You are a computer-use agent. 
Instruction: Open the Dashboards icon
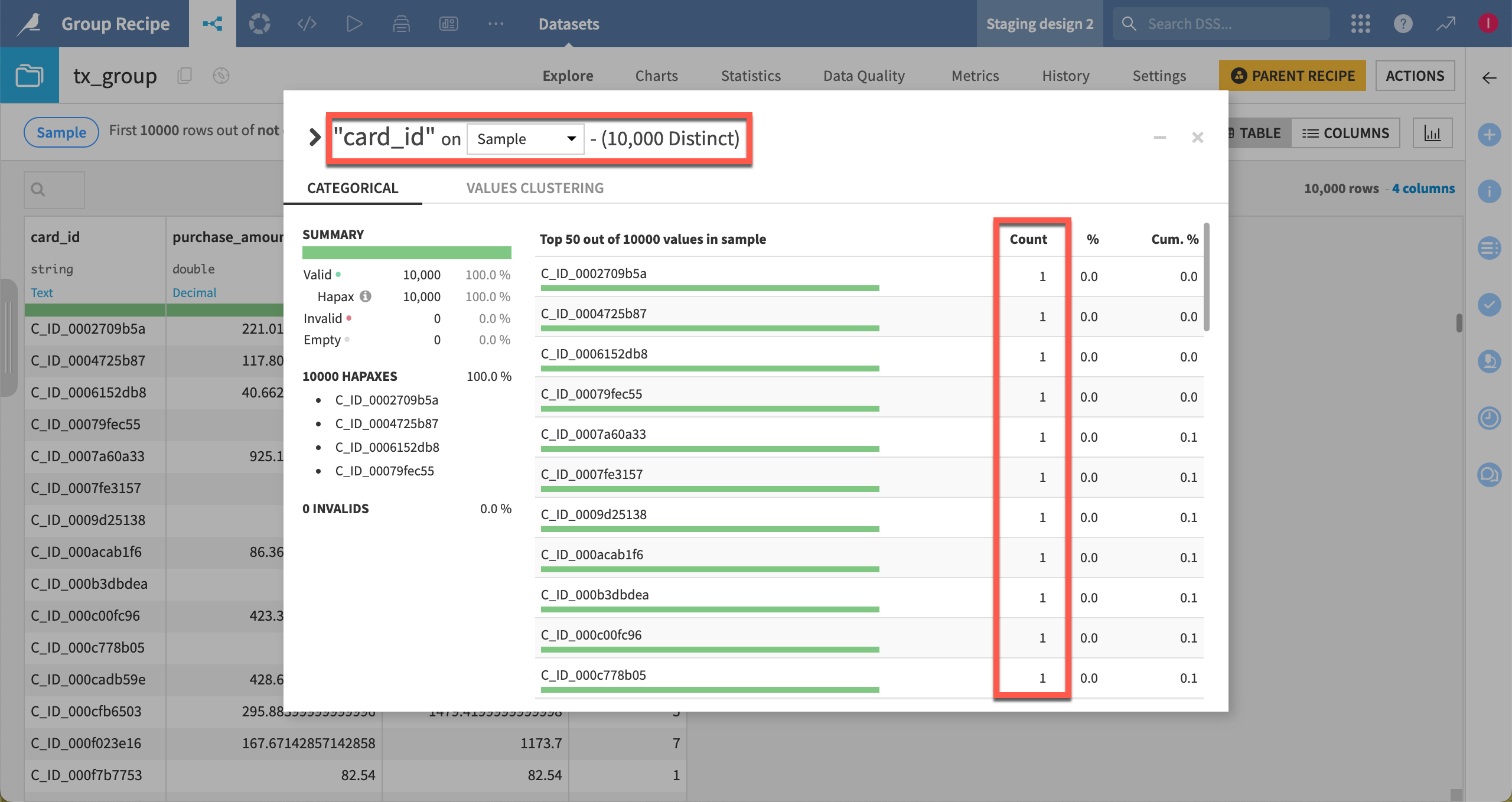coord(448,24)
